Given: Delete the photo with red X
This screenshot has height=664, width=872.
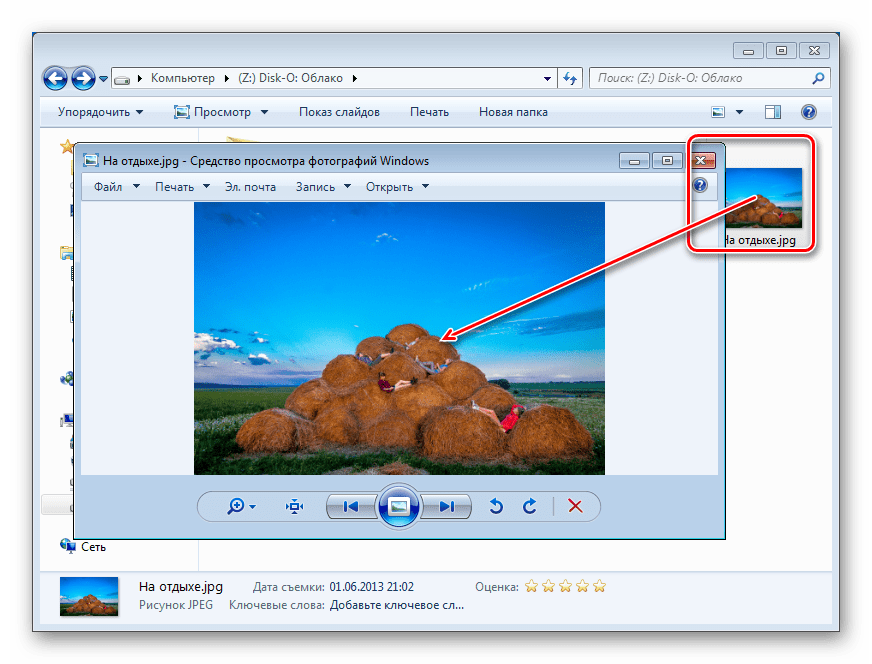Looking at the screenshot, I should tap(575, 507).
